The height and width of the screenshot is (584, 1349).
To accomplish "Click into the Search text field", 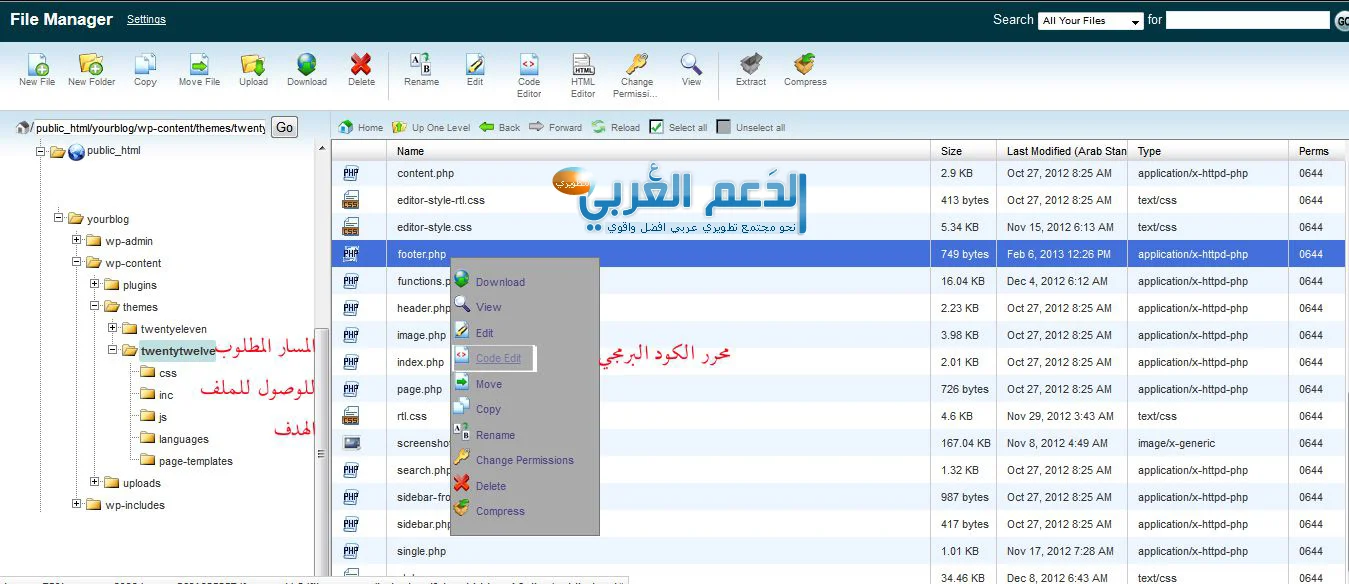I will (1247, 20).
